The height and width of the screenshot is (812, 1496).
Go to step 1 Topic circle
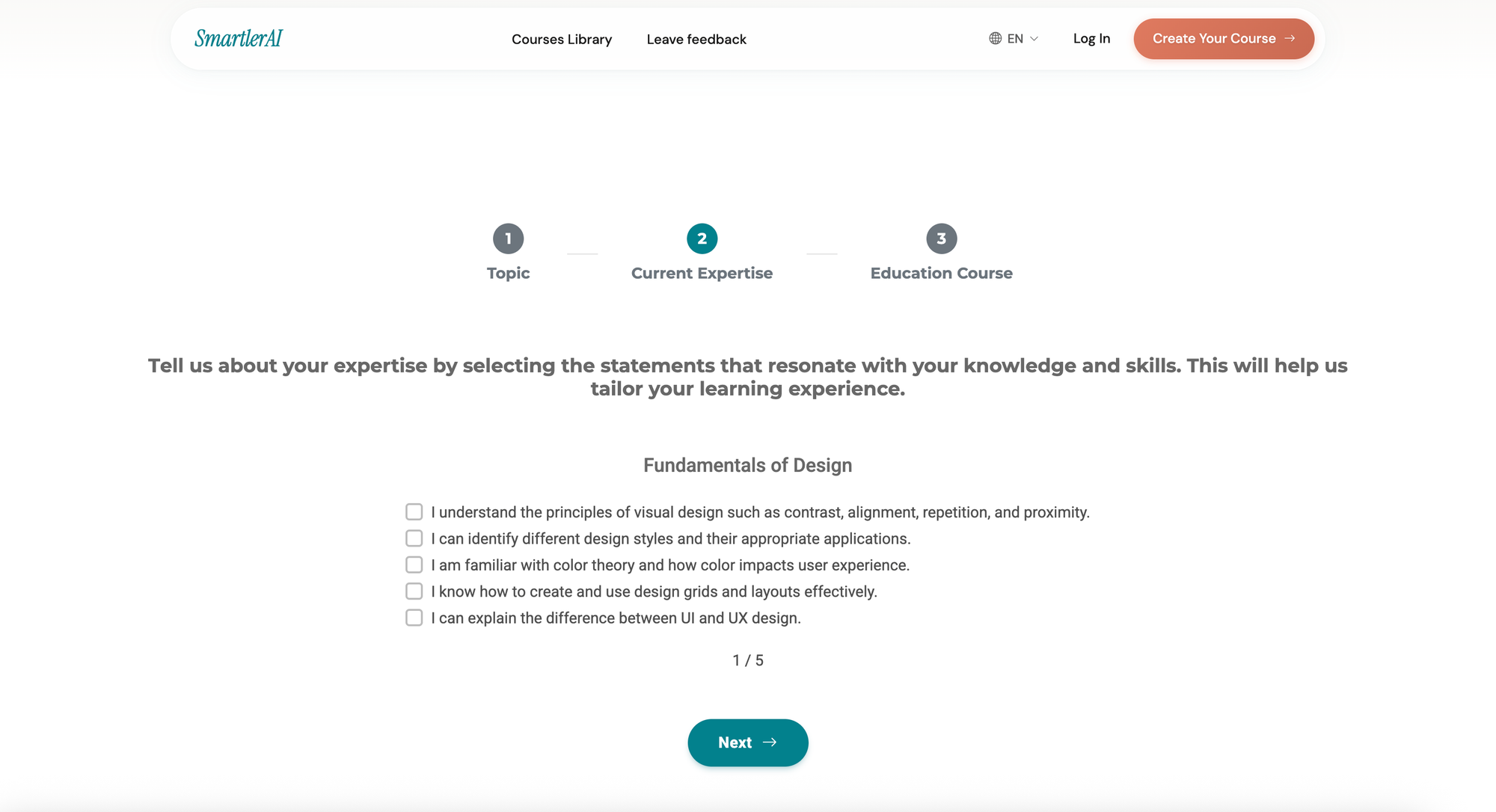point(509,239)
